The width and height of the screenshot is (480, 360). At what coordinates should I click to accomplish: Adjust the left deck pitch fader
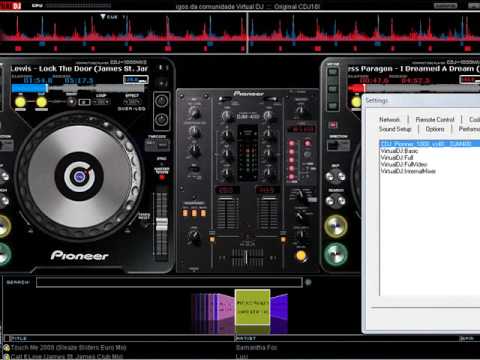(x=162, y=224)
